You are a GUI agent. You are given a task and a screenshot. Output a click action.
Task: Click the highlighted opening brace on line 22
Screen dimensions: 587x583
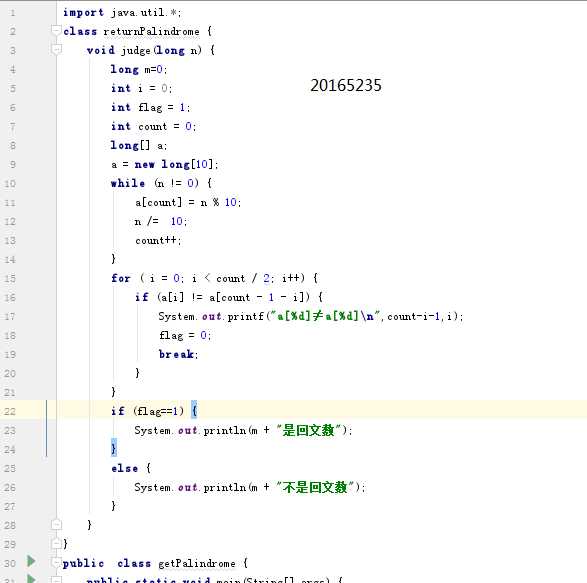[x=194, y=411]
